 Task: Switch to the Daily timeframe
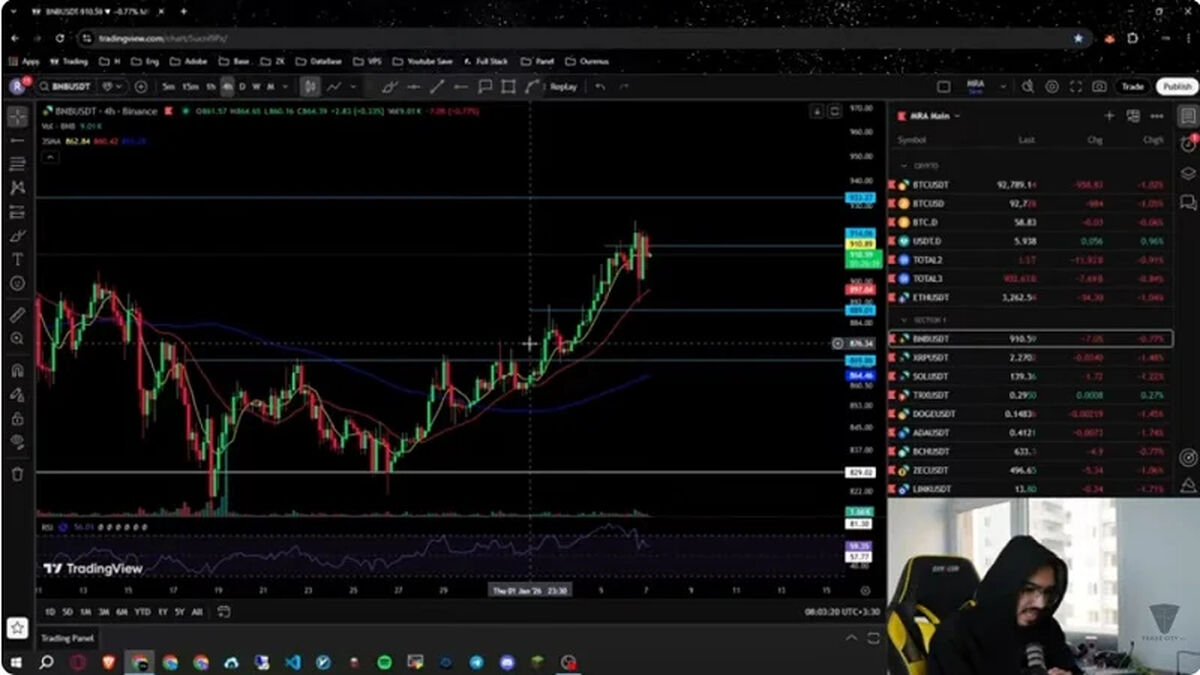pos(242,87)
